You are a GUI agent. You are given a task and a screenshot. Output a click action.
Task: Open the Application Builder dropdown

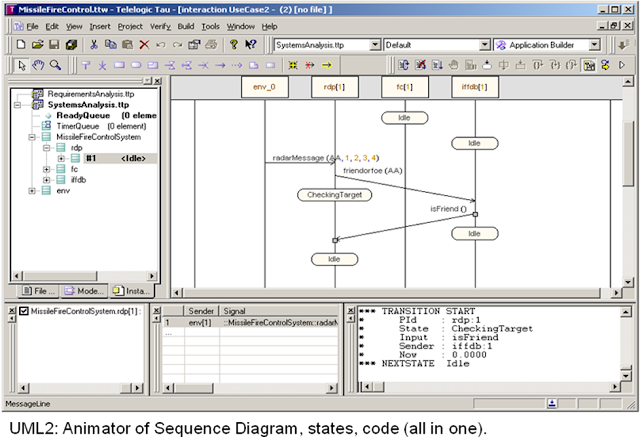pos(594,45)
